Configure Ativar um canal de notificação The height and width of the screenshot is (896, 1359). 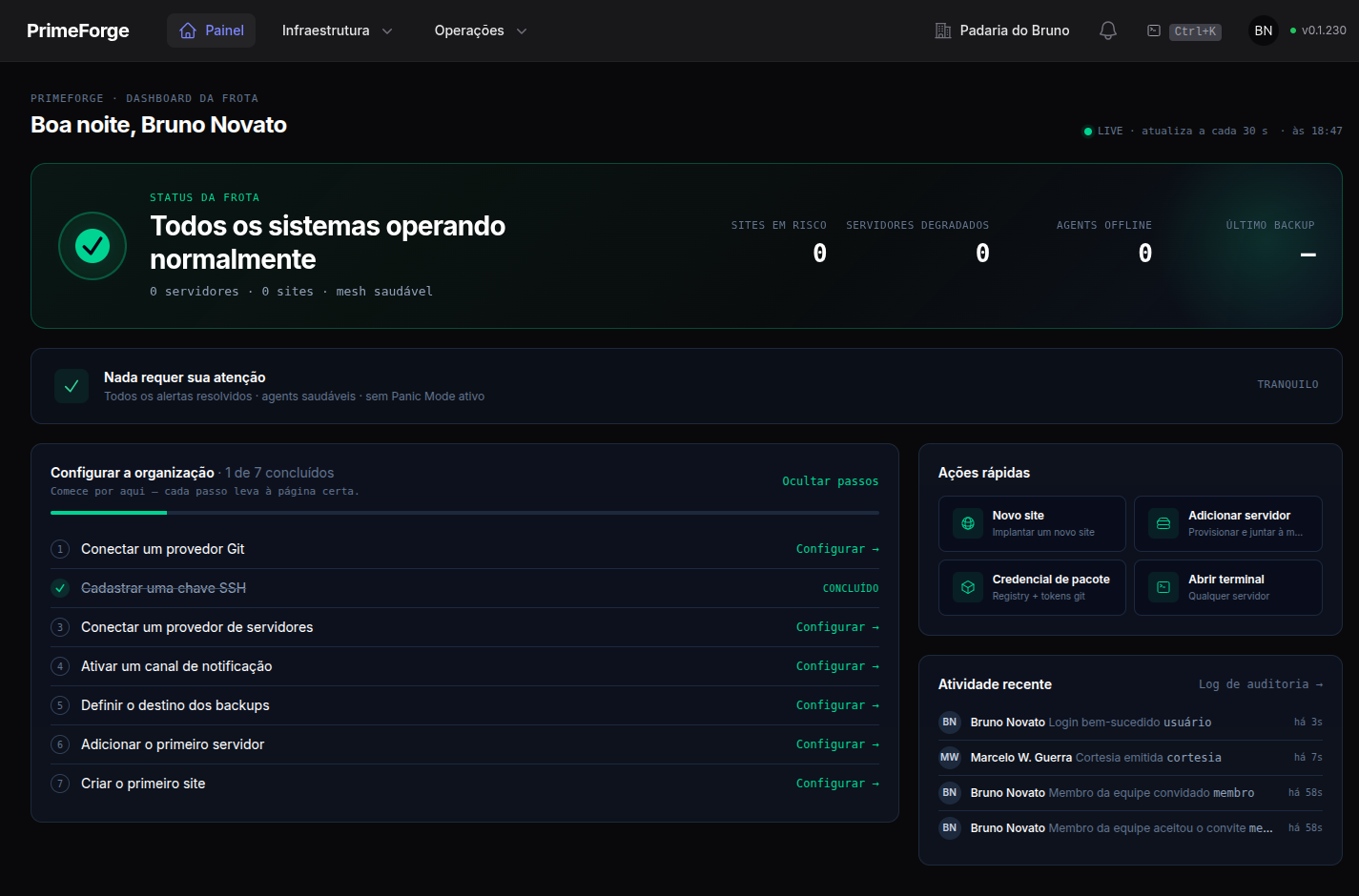click(837, 666)
